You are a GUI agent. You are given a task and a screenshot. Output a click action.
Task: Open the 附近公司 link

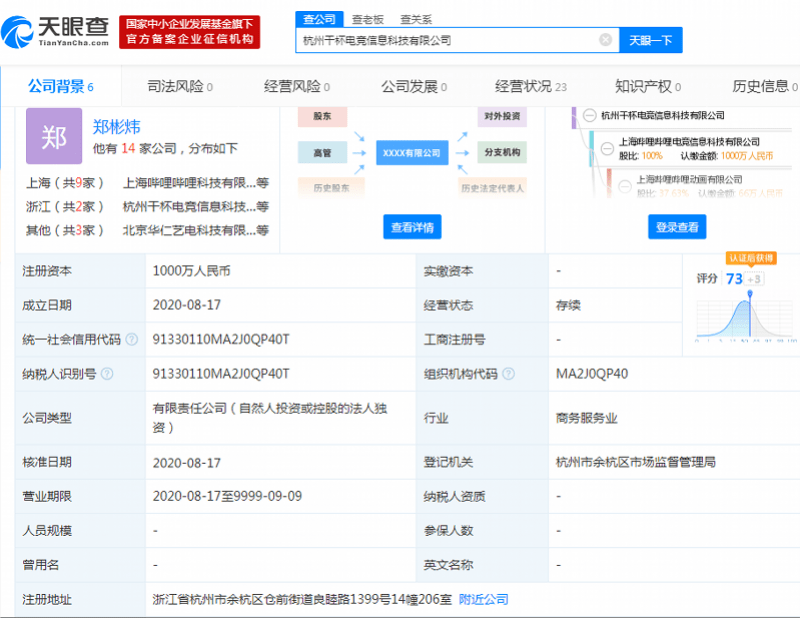pyautogui.click(x=483, y=599)
